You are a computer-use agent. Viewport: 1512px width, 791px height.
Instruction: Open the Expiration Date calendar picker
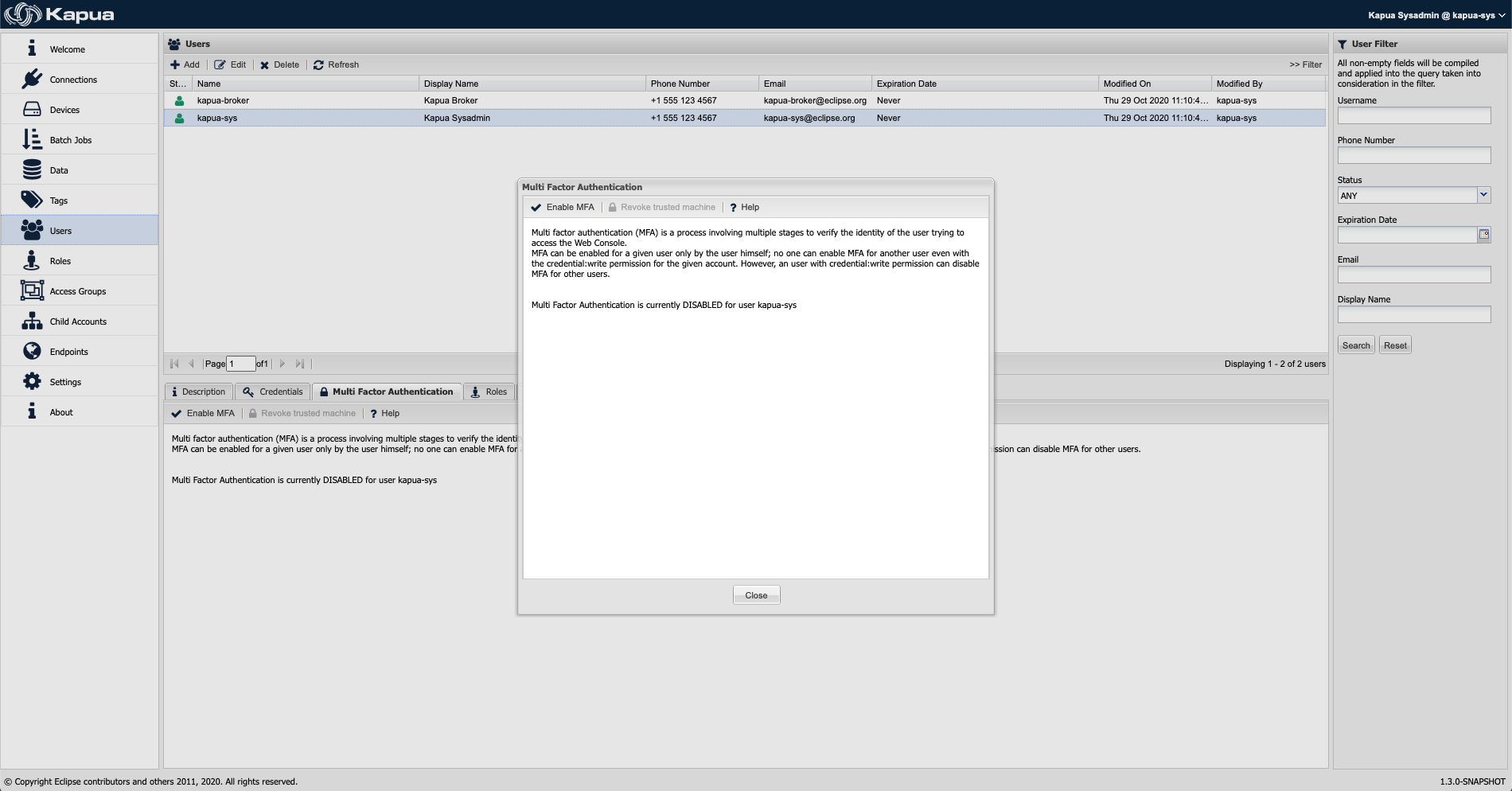pyautogui.click(x=1484, y=235)
